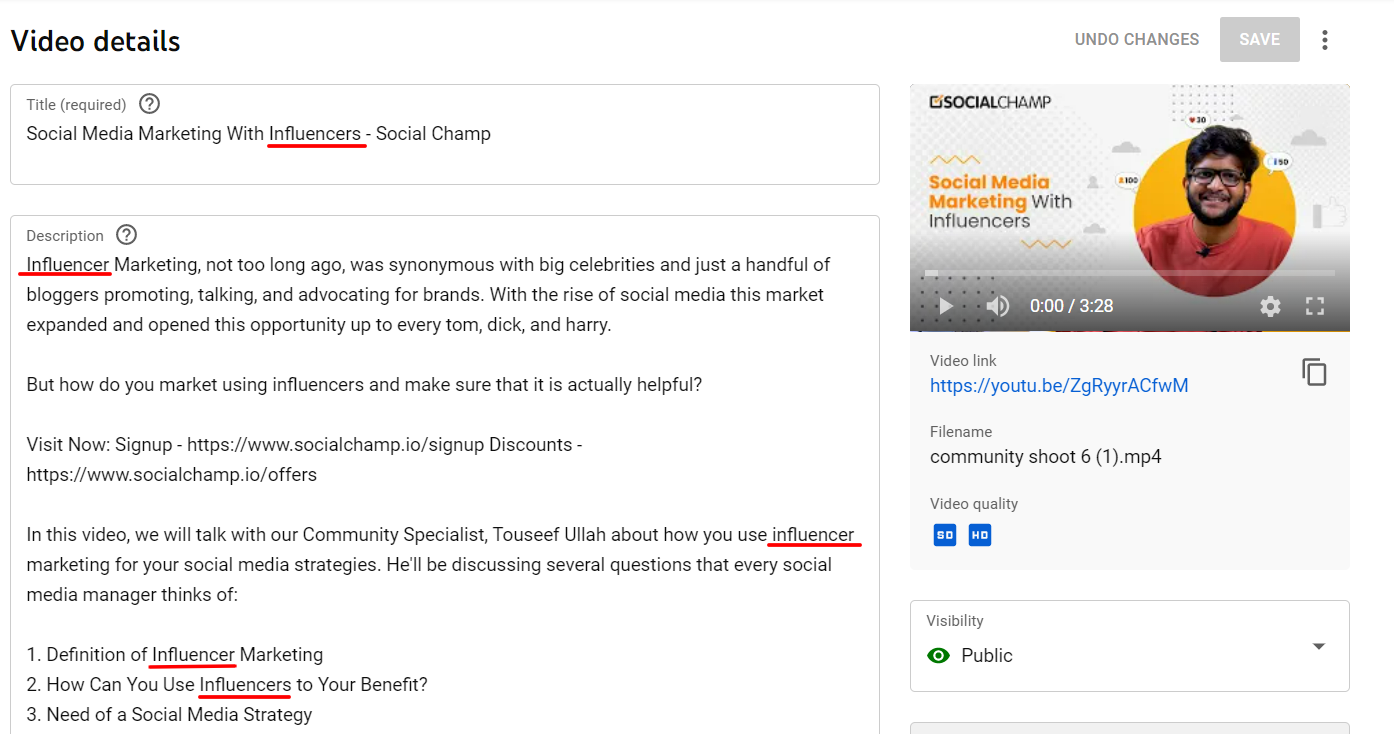Click the Public visibility eye icon
This screenshot has height=734, width=1394.
pos(938,655)
